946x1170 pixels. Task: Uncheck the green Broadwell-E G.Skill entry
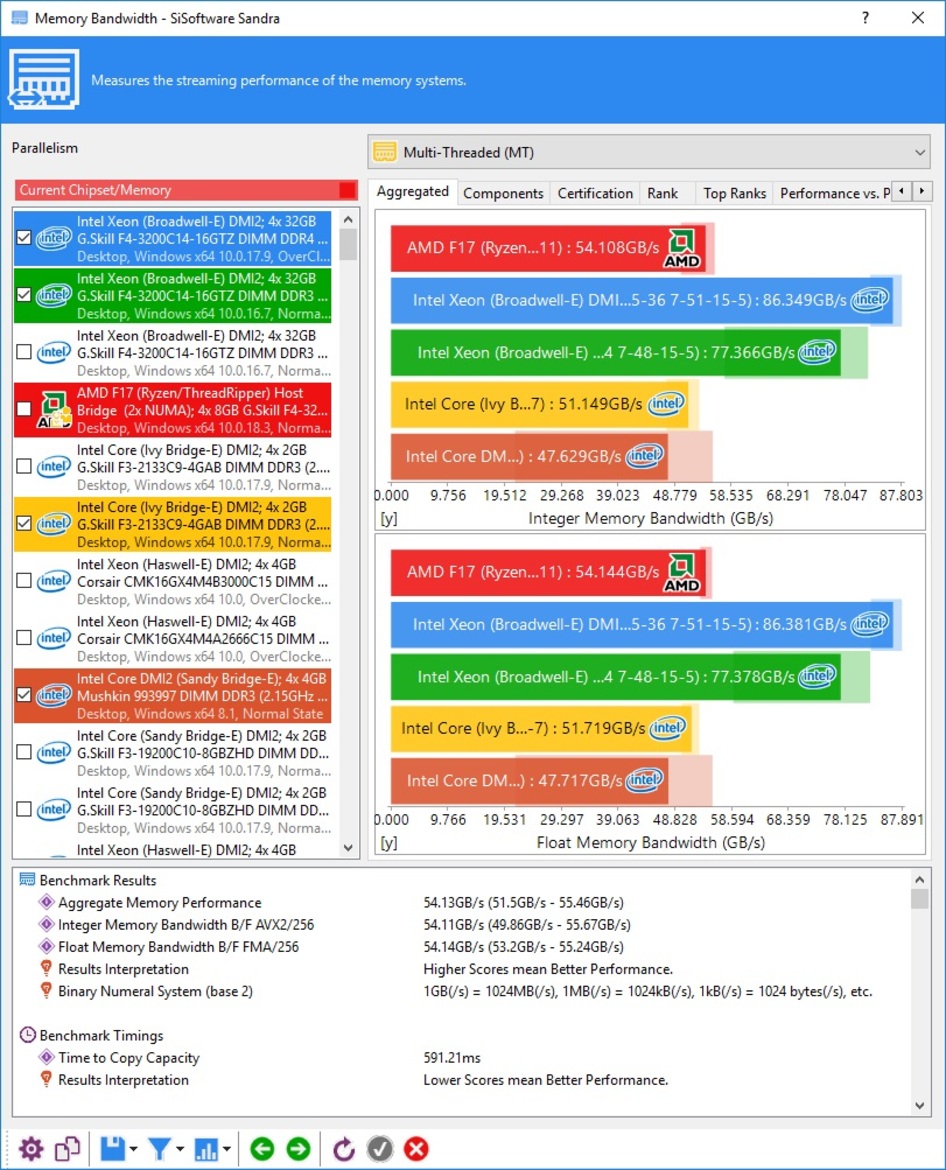click(x=24, y=295)
